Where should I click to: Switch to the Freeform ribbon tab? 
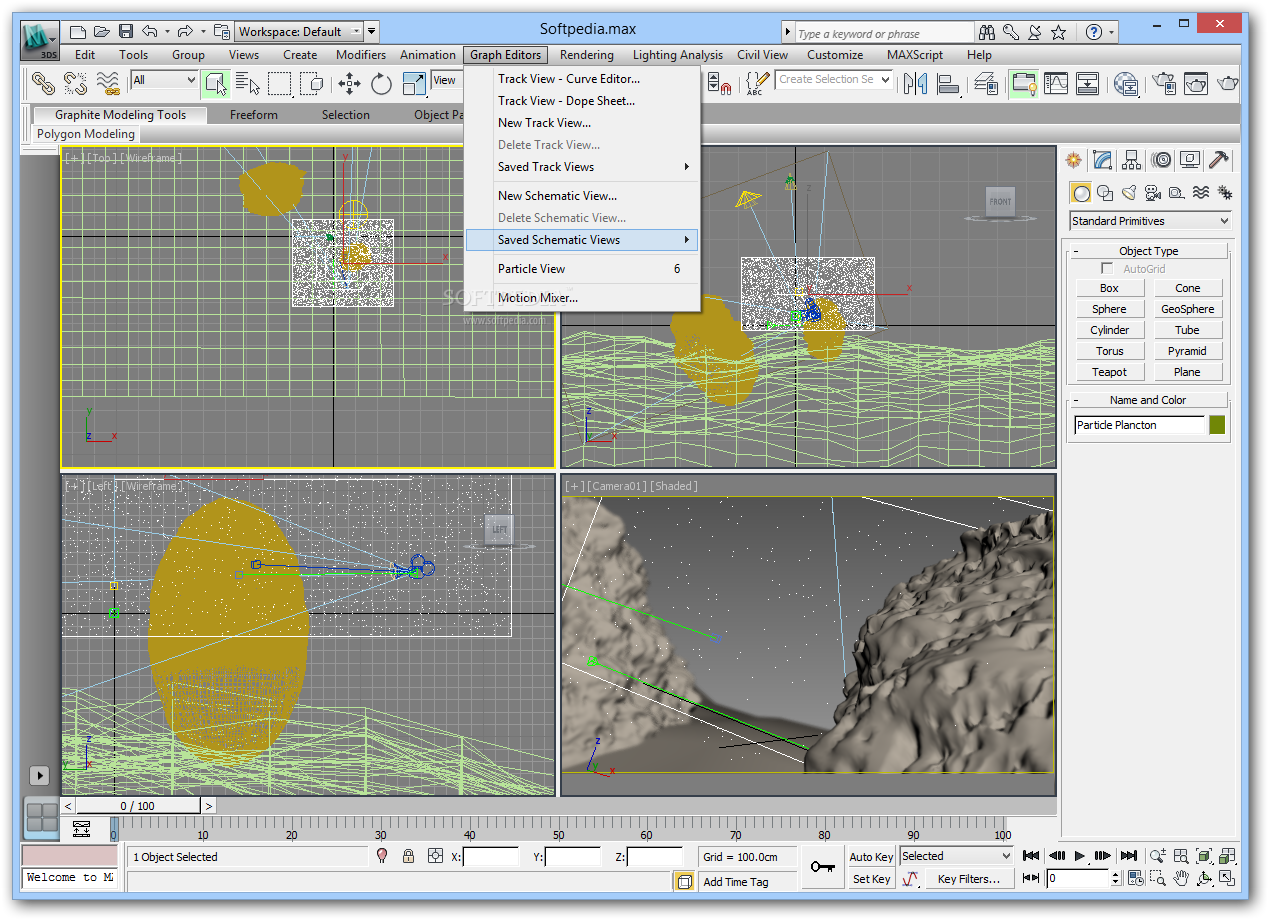(254, 115)
